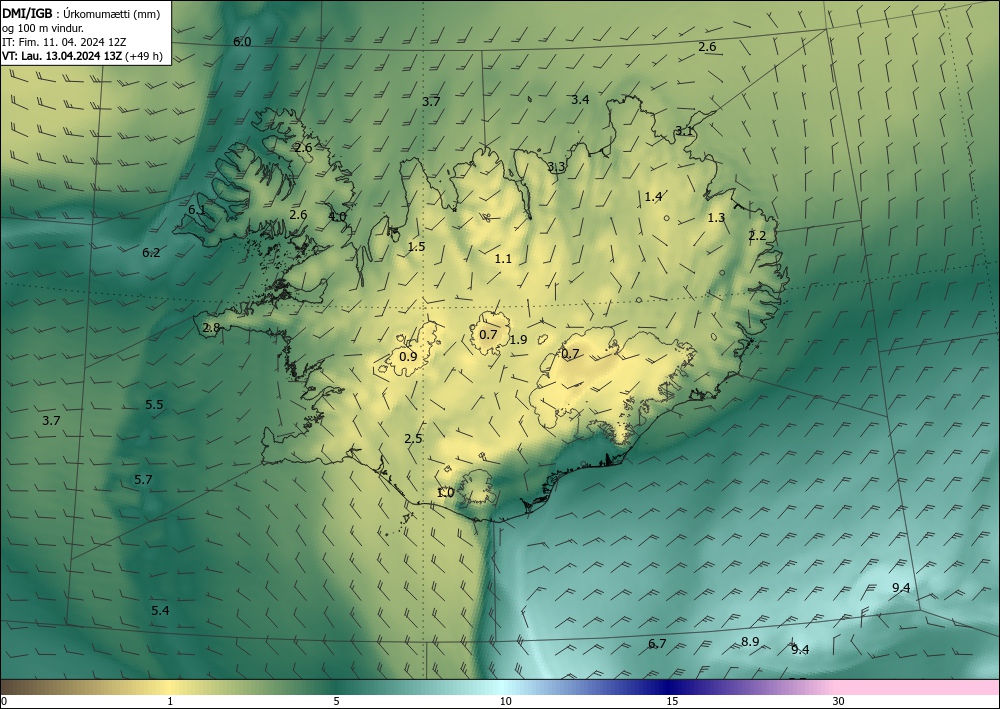
Task: Click the color scale label 10
Action: (x=505, y=702)
